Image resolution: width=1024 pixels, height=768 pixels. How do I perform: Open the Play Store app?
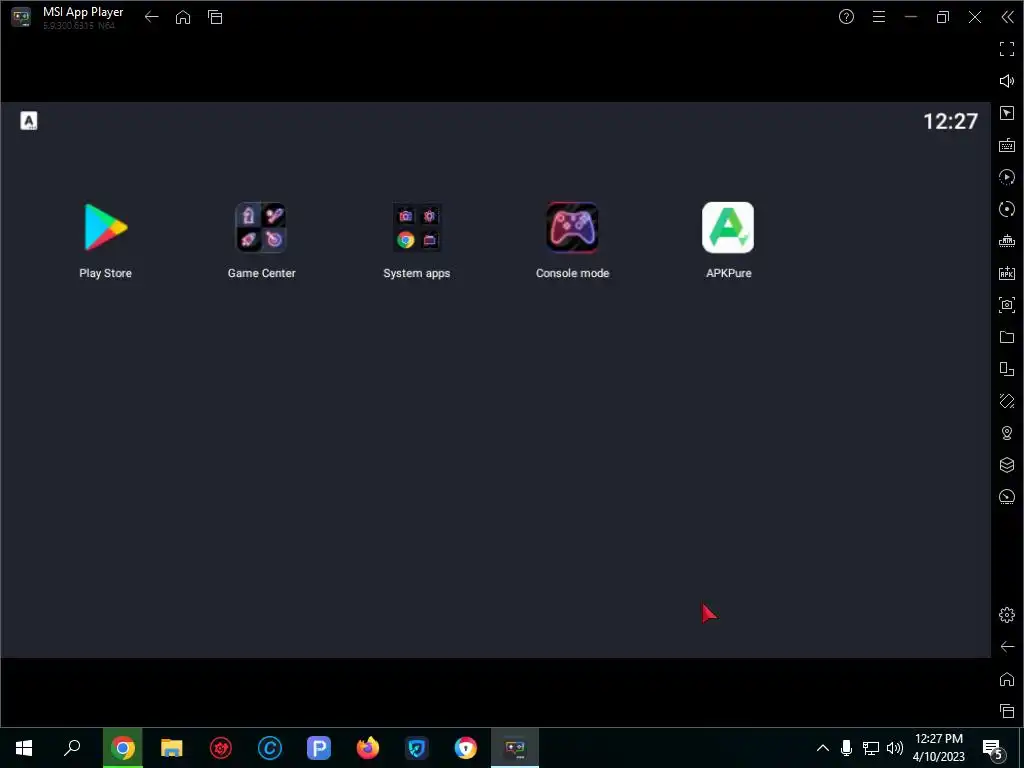105,227
